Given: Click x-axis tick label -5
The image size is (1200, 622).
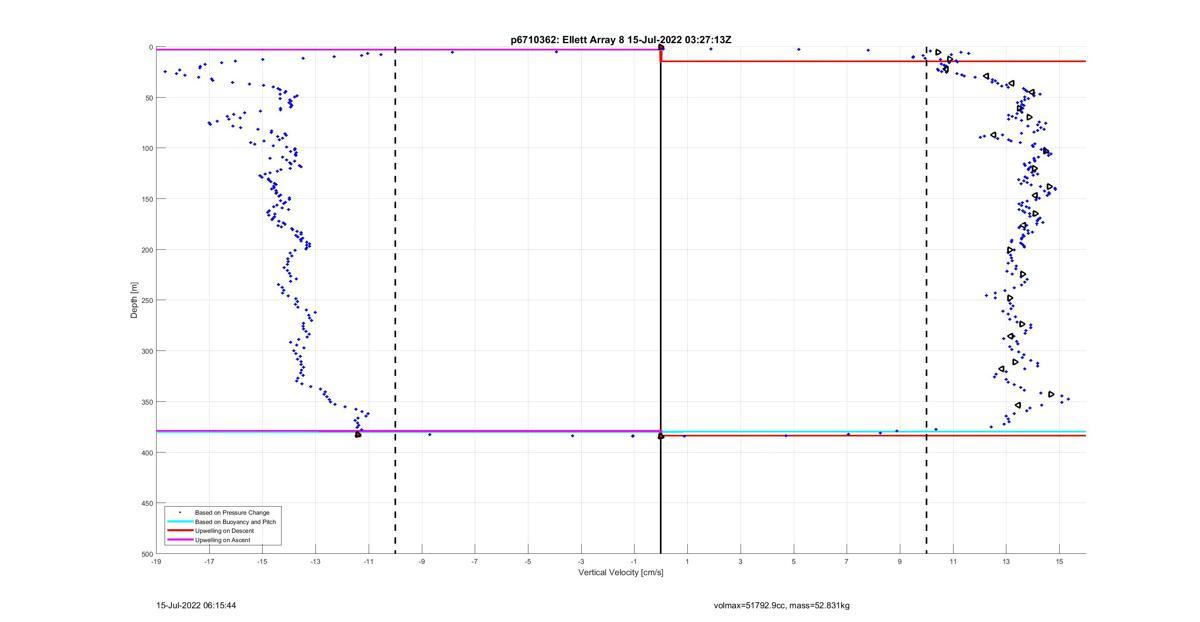Looking at the screenshot, I should (x=528, y=561).
